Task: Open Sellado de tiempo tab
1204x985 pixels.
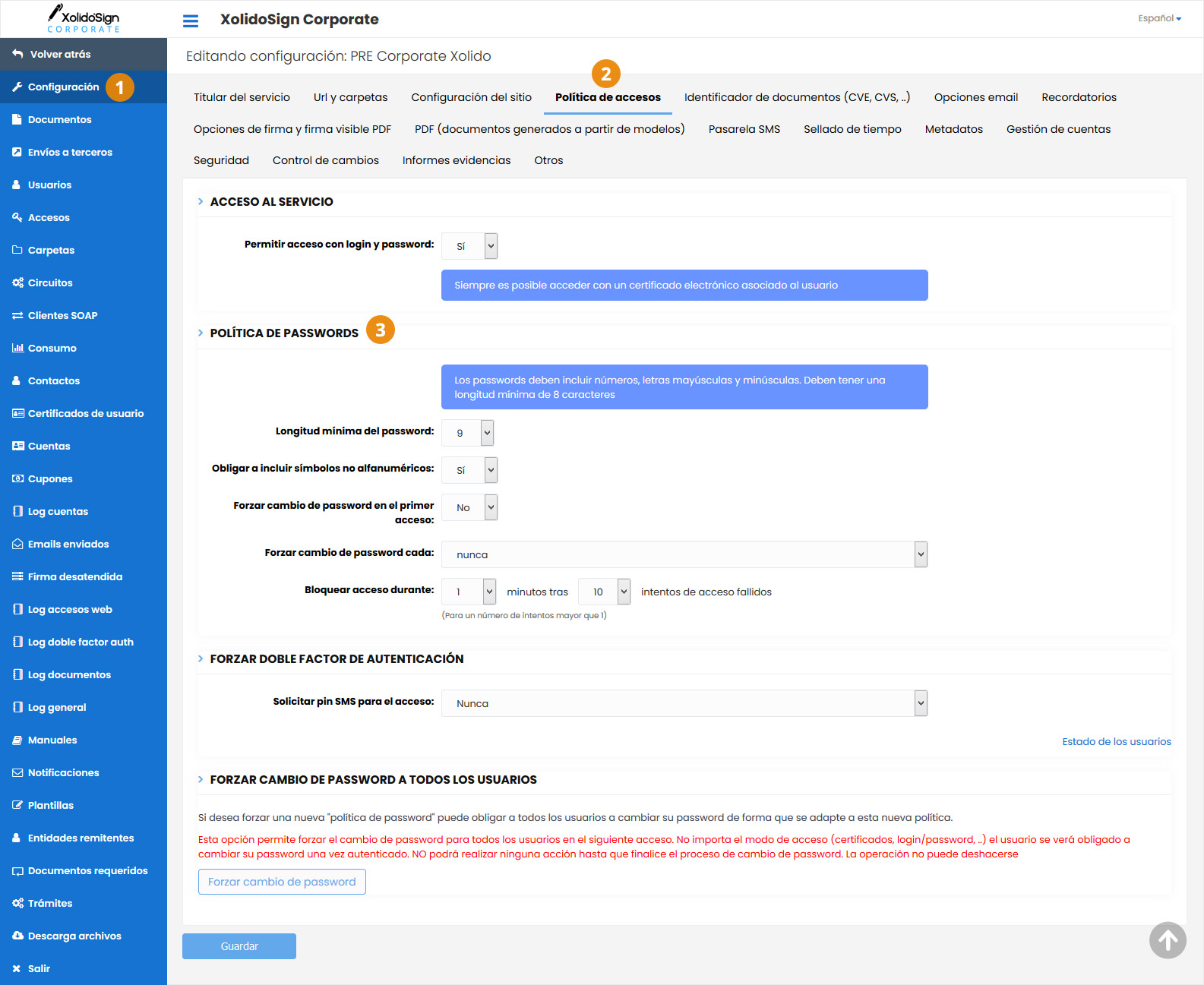Action: coord(852,129)
